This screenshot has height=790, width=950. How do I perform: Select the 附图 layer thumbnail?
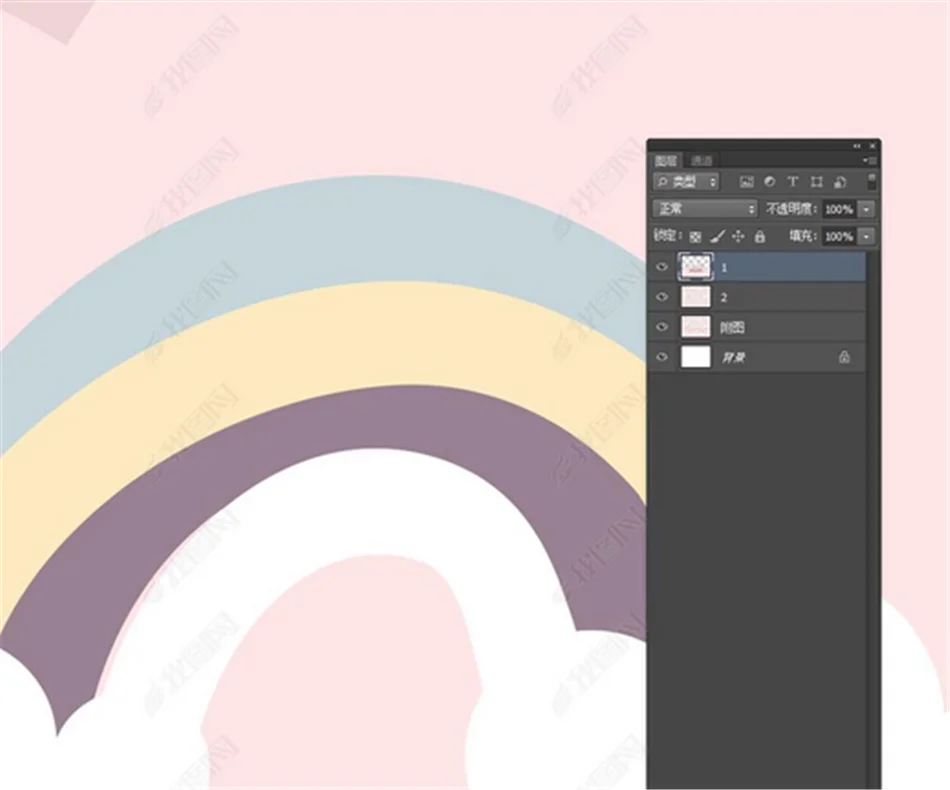[x=696, y=327]
